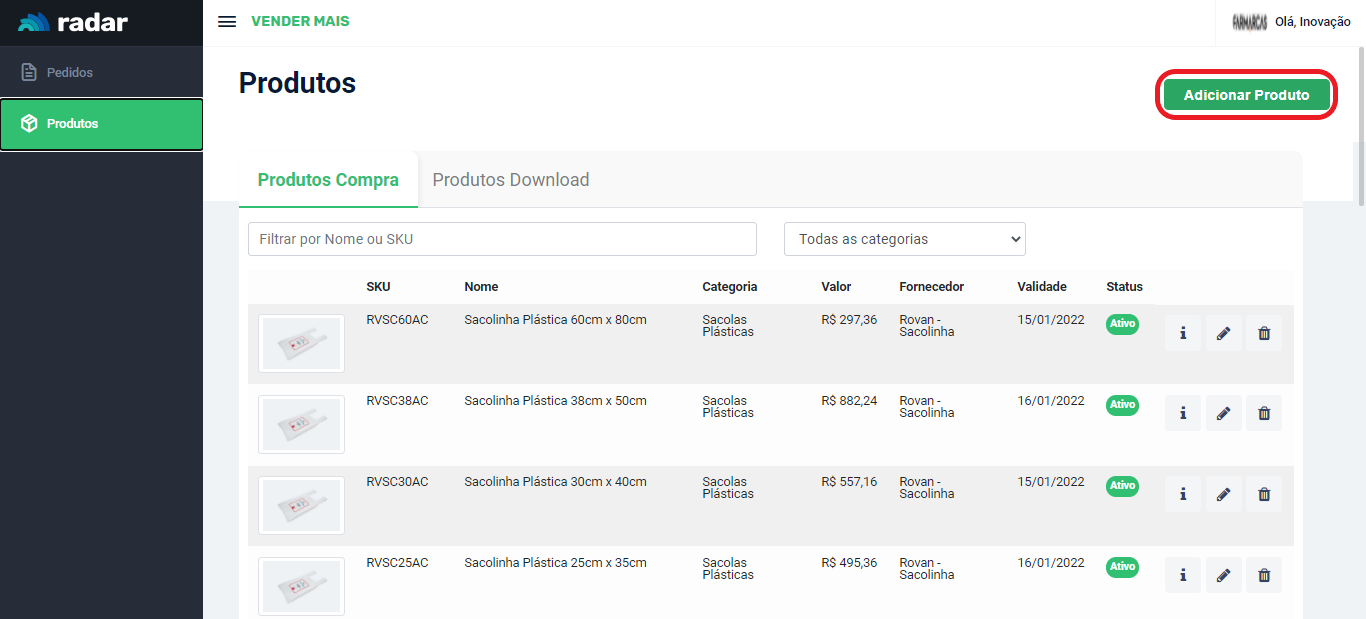Delete product with SKU RVSC25AC
1366x619 pixels.
(x=1263, y=575)
